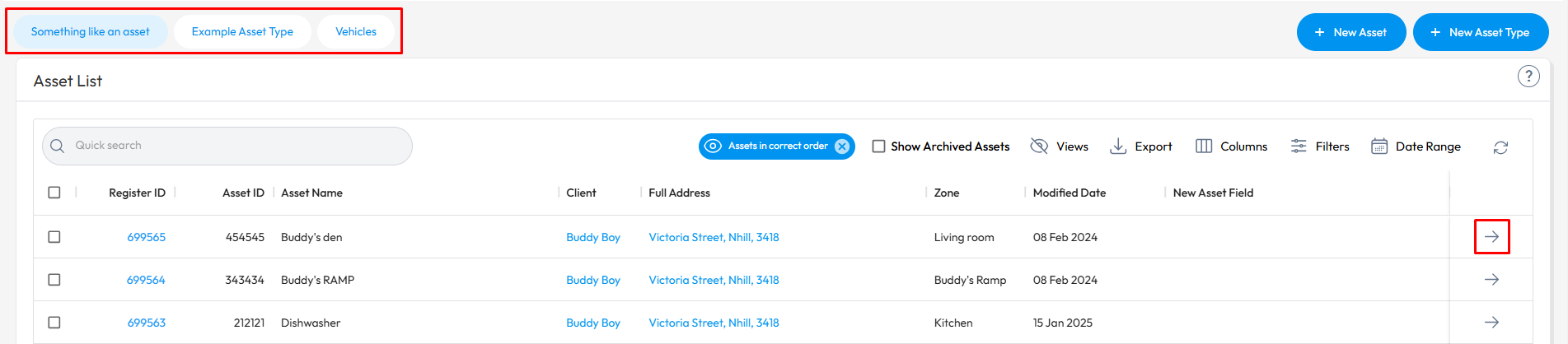Click the Views crossed-eye icon
Screen dimensions: 1568x344
1039,146
